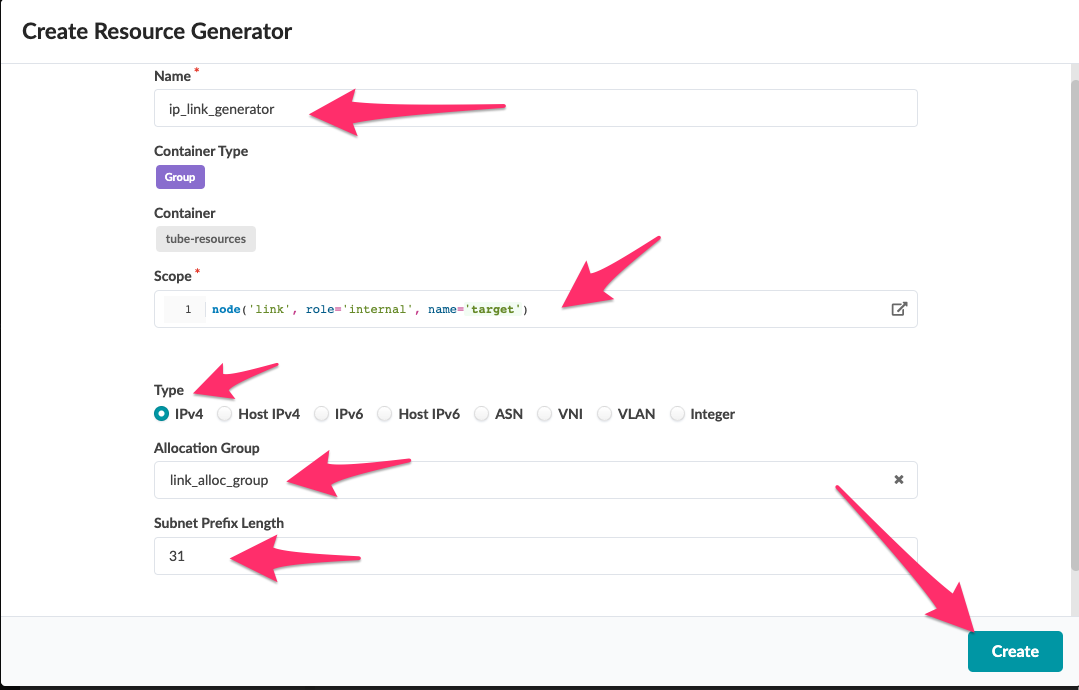Select the VNI resource type

pos(544,413)
